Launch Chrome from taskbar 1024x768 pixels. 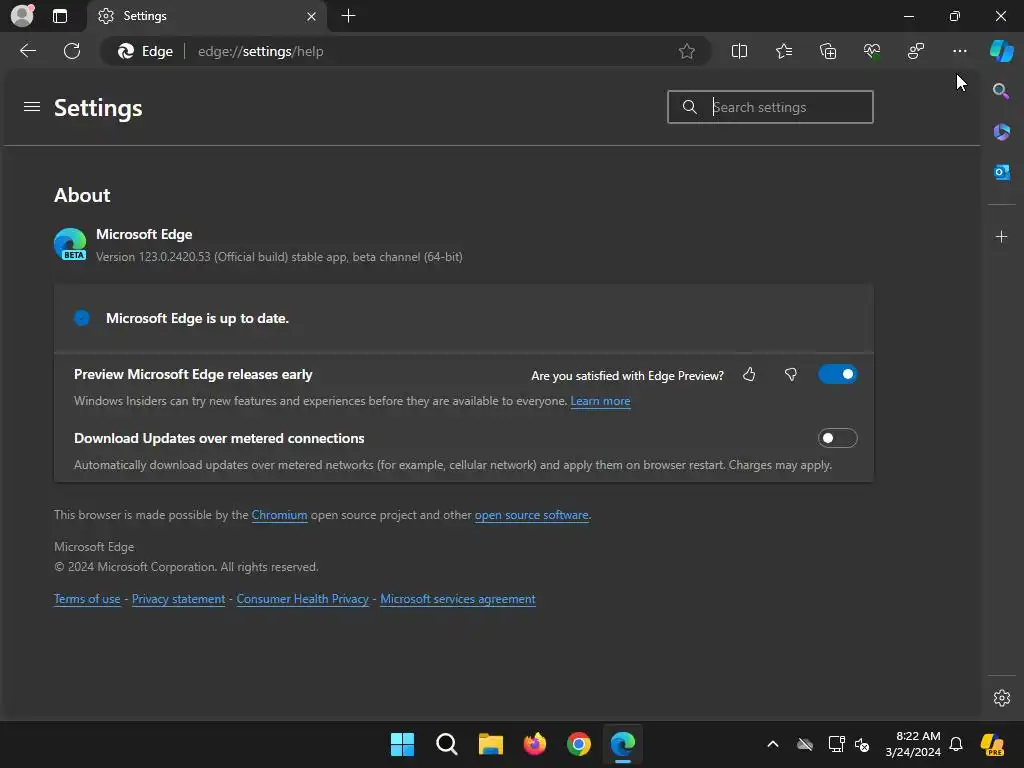point(579,744)
